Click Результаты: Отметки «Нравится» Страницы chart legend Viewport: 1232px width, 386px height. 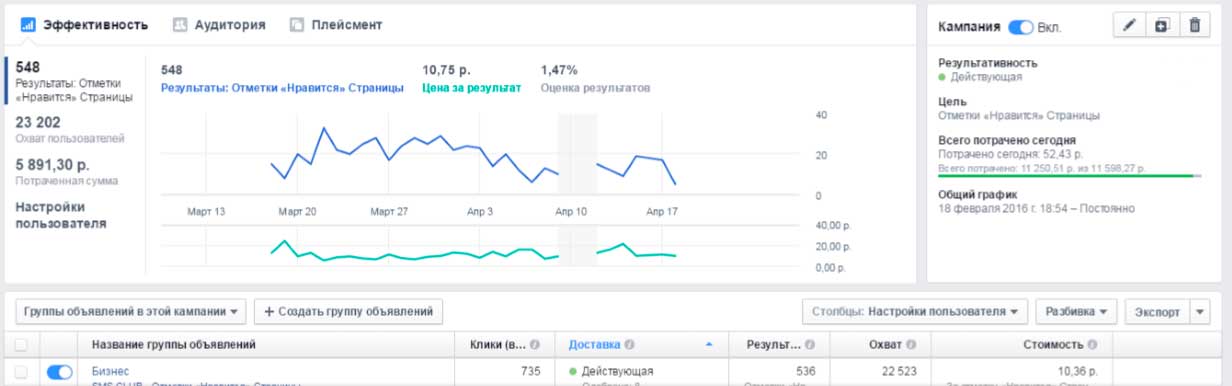[282, 88]
